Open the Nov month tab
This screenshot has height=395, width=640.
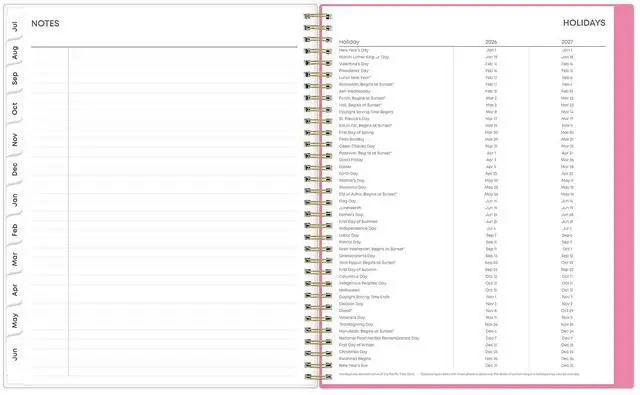pos(15,140)
